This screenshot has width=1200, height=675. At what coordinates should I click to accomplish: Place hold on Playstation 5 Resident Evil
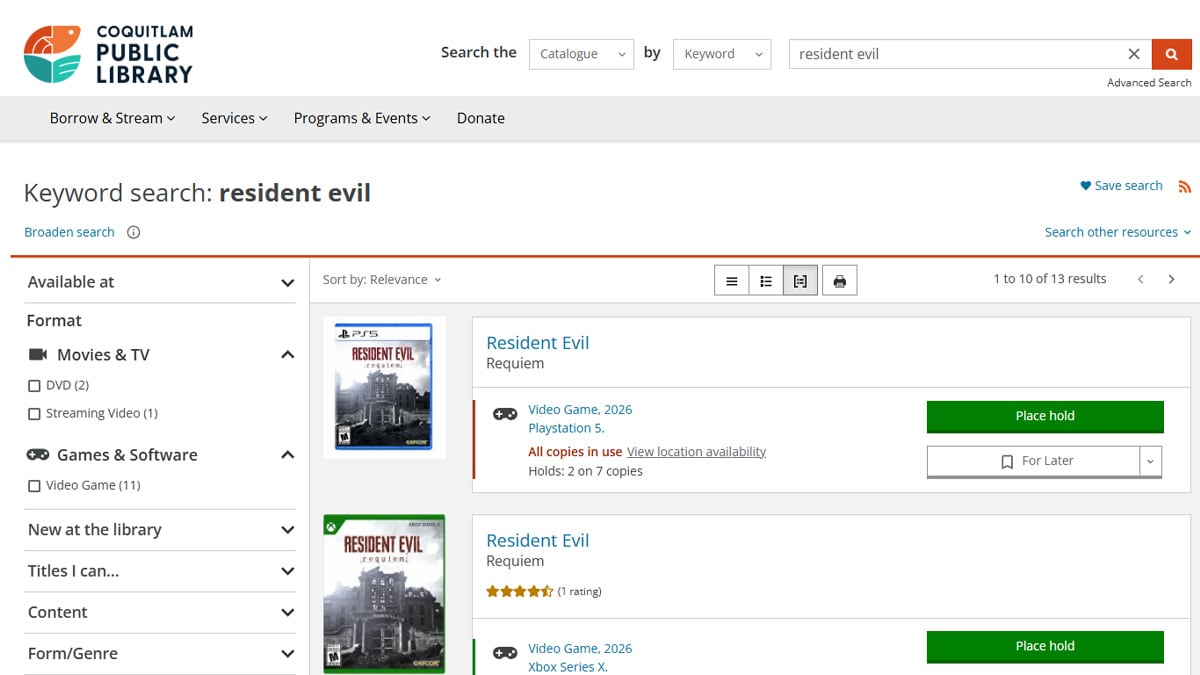1045,416
